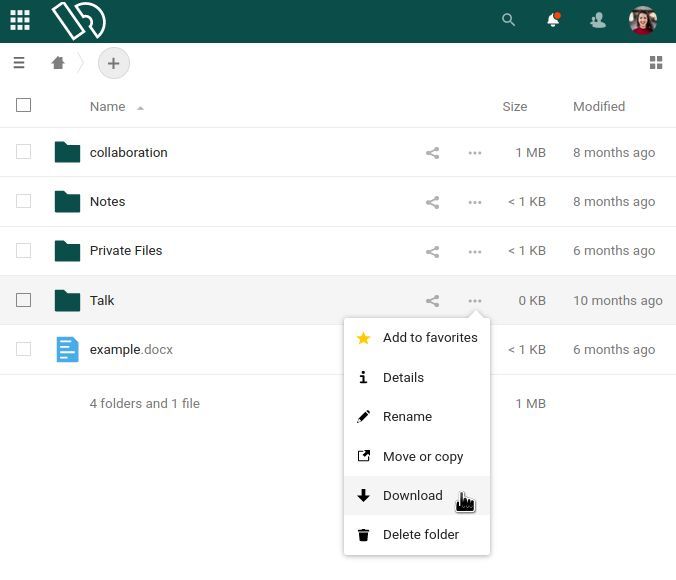Sort files by Modified column

point(598,106)
